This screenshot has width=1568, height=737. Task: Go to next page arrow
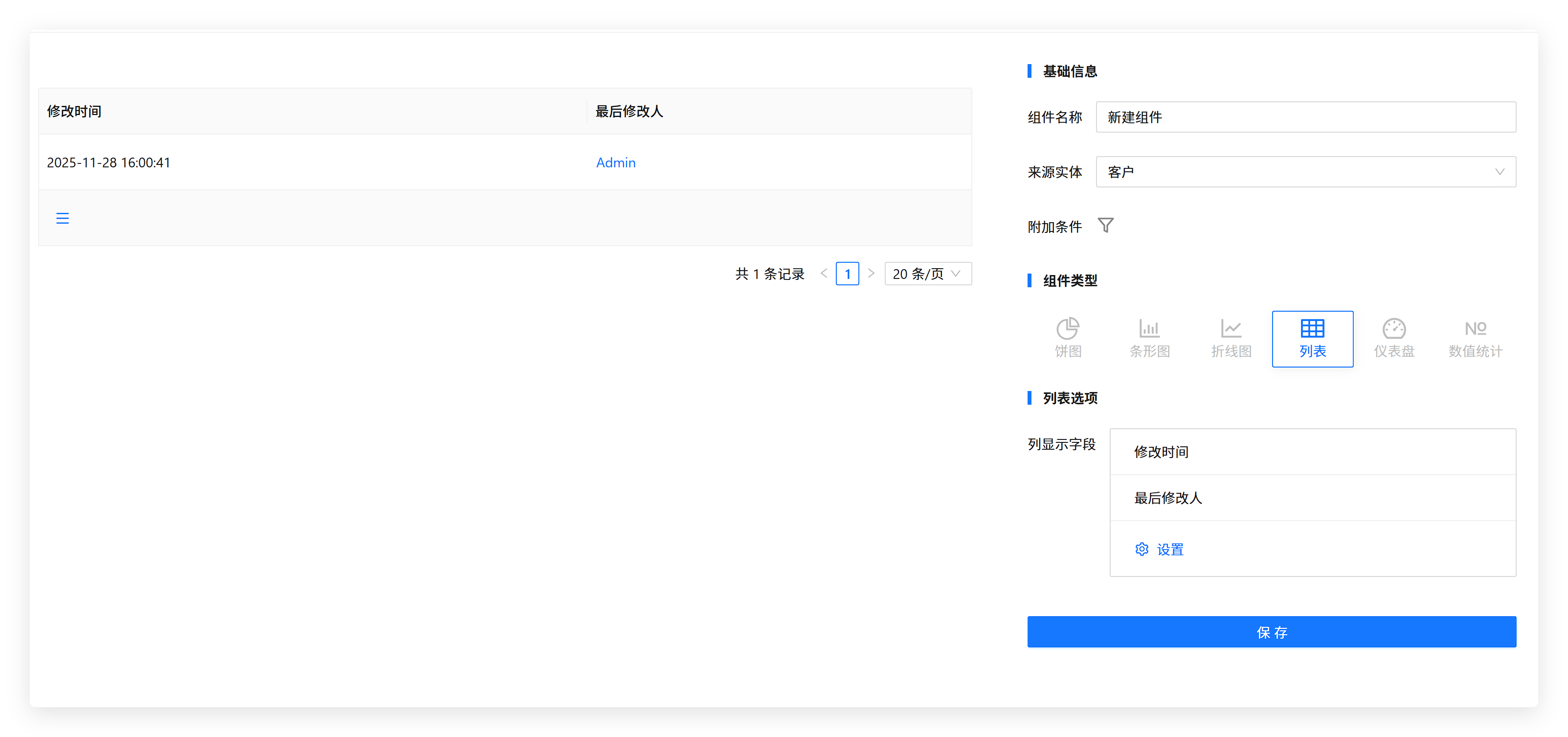point(871,274)
